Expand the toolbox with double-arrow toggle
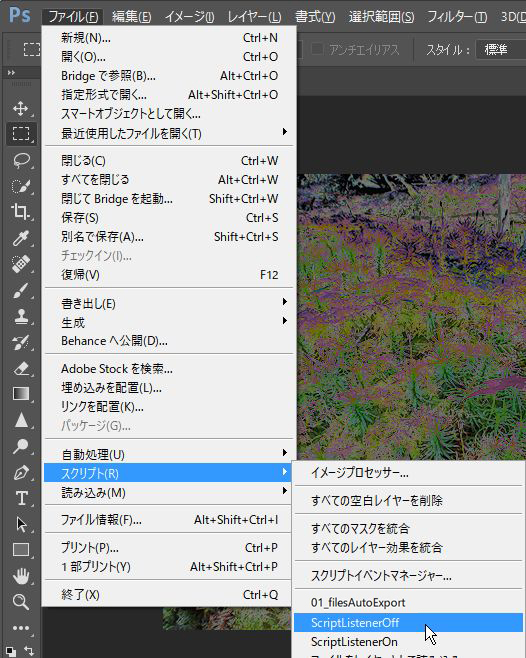Viewport: 526px width, 658px height. point(11,73)
